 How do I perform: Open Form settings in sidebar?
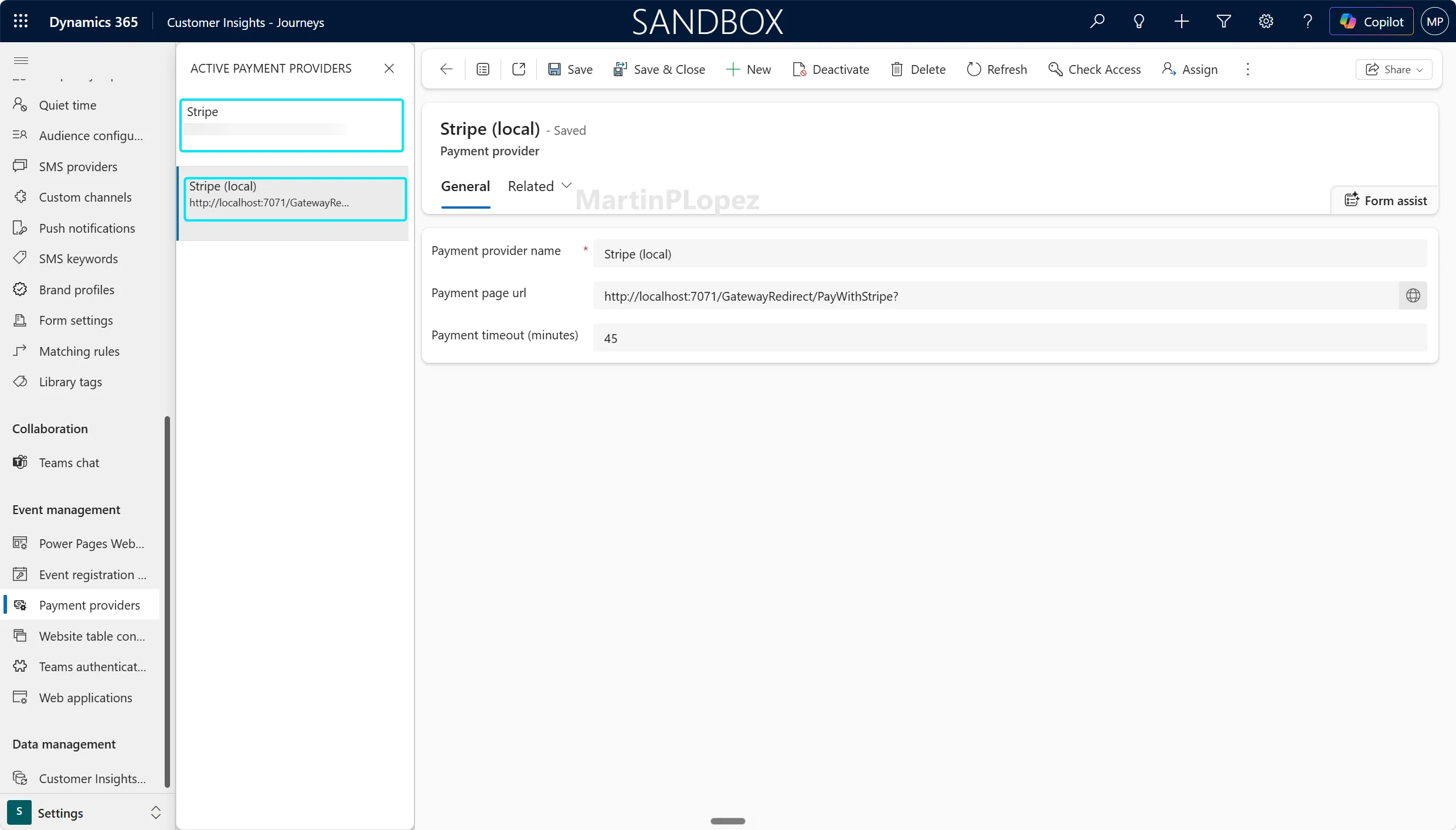pyautogui.click(x=80, y=320)
